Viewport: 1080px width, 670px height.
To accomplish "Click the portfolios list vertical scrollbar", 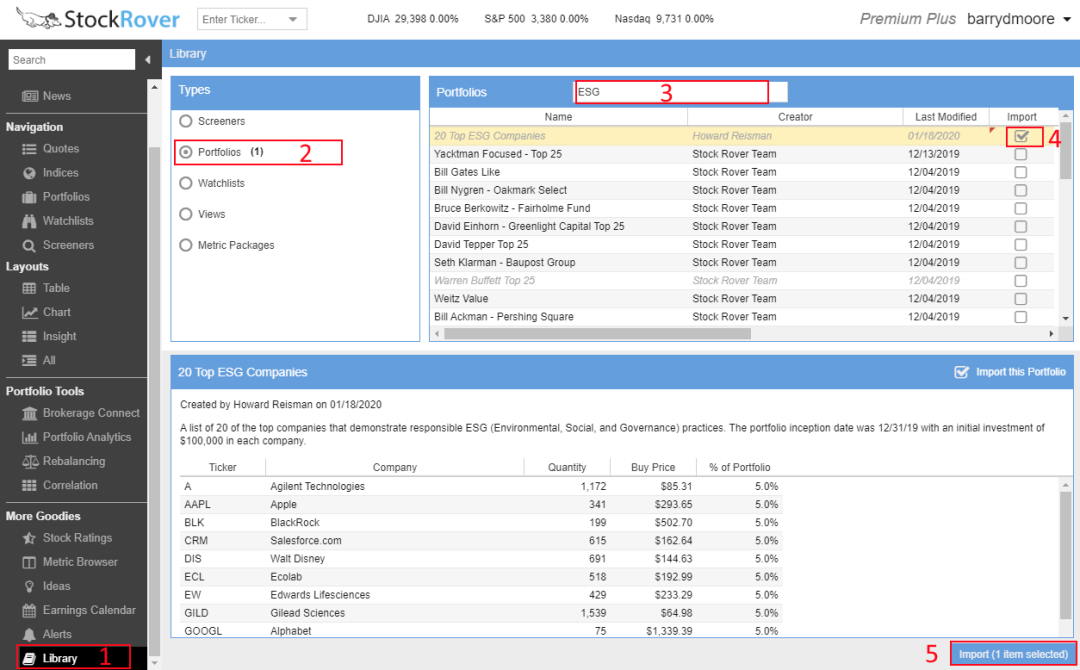I will [x=1066, y=151].
